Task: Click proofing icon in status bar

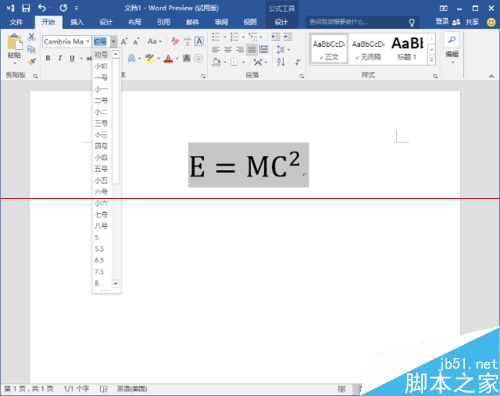Action: pyautogui.click(x=104, y=389)
